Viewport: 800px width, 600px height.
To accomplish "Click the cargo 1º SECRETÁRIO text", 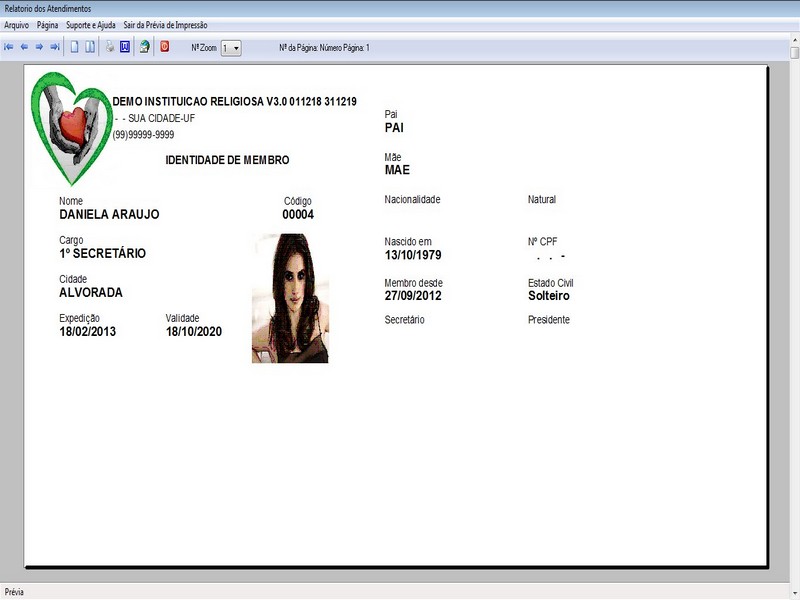I will 103,253.
